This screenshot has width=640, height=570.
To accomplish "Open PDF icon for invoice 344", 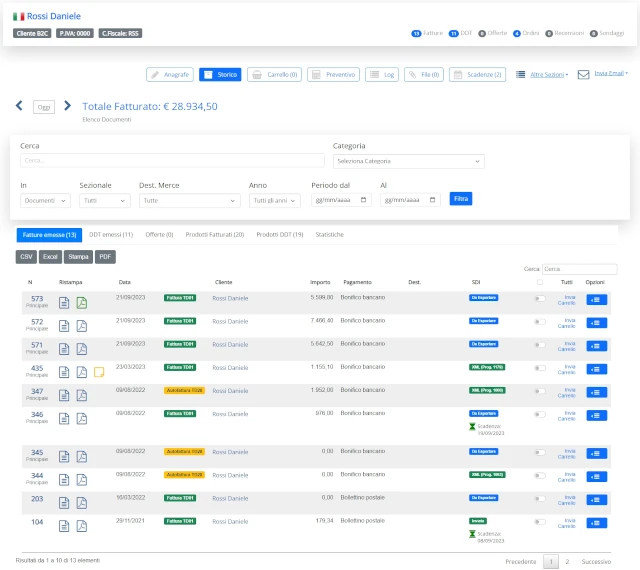I will click(x=82, y=480).
